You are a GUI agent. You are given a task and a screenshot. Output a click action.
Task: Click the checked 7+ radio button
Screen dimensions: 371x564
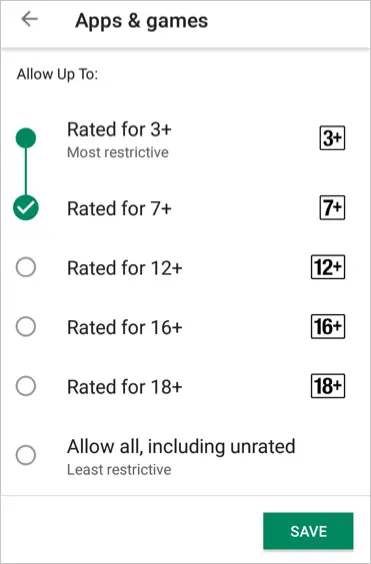point(26,208)
